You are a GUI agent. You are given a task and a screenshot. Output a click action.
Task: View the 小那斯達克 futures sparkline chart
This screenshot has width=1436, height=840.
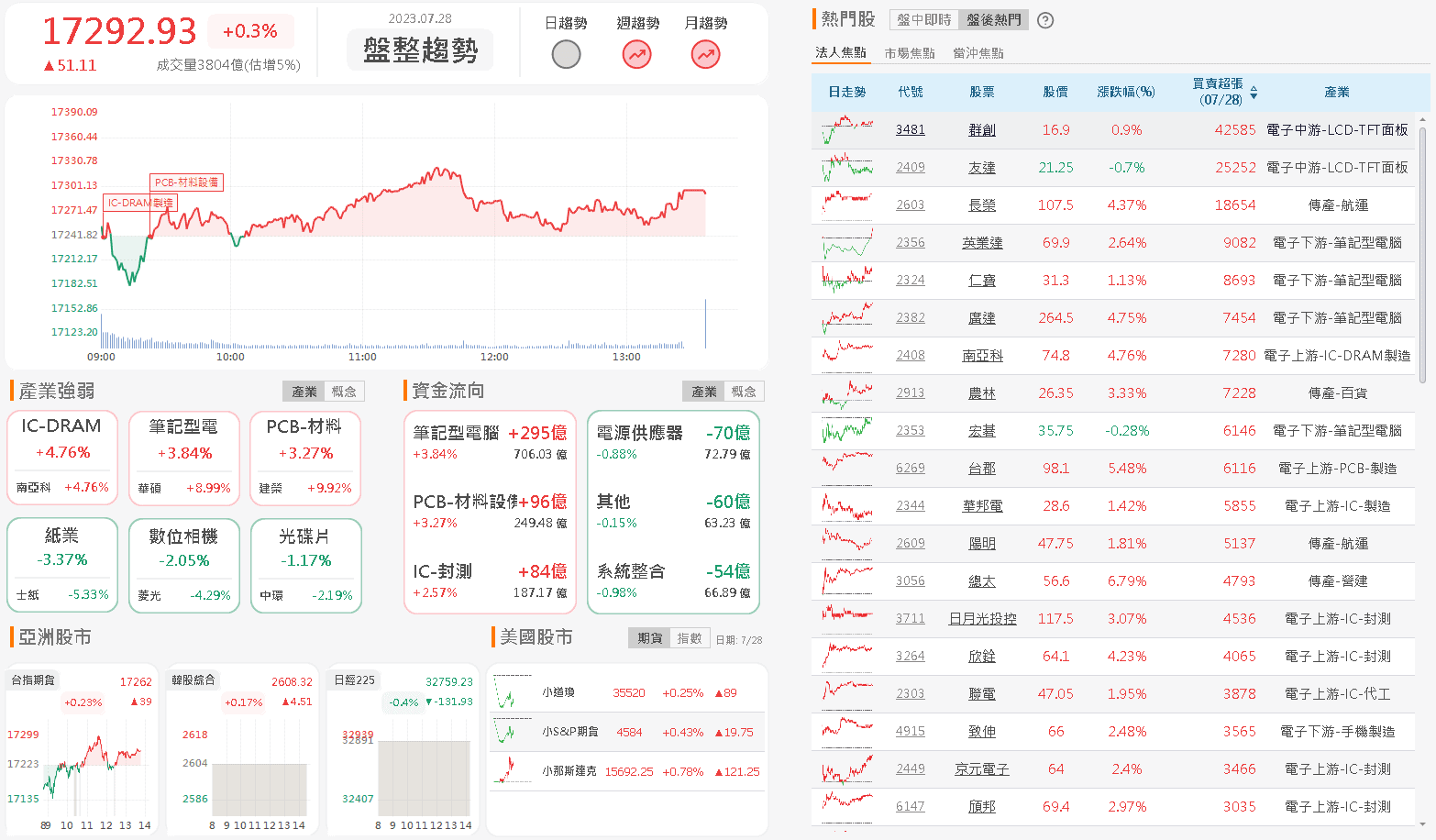tap(513, 771)
